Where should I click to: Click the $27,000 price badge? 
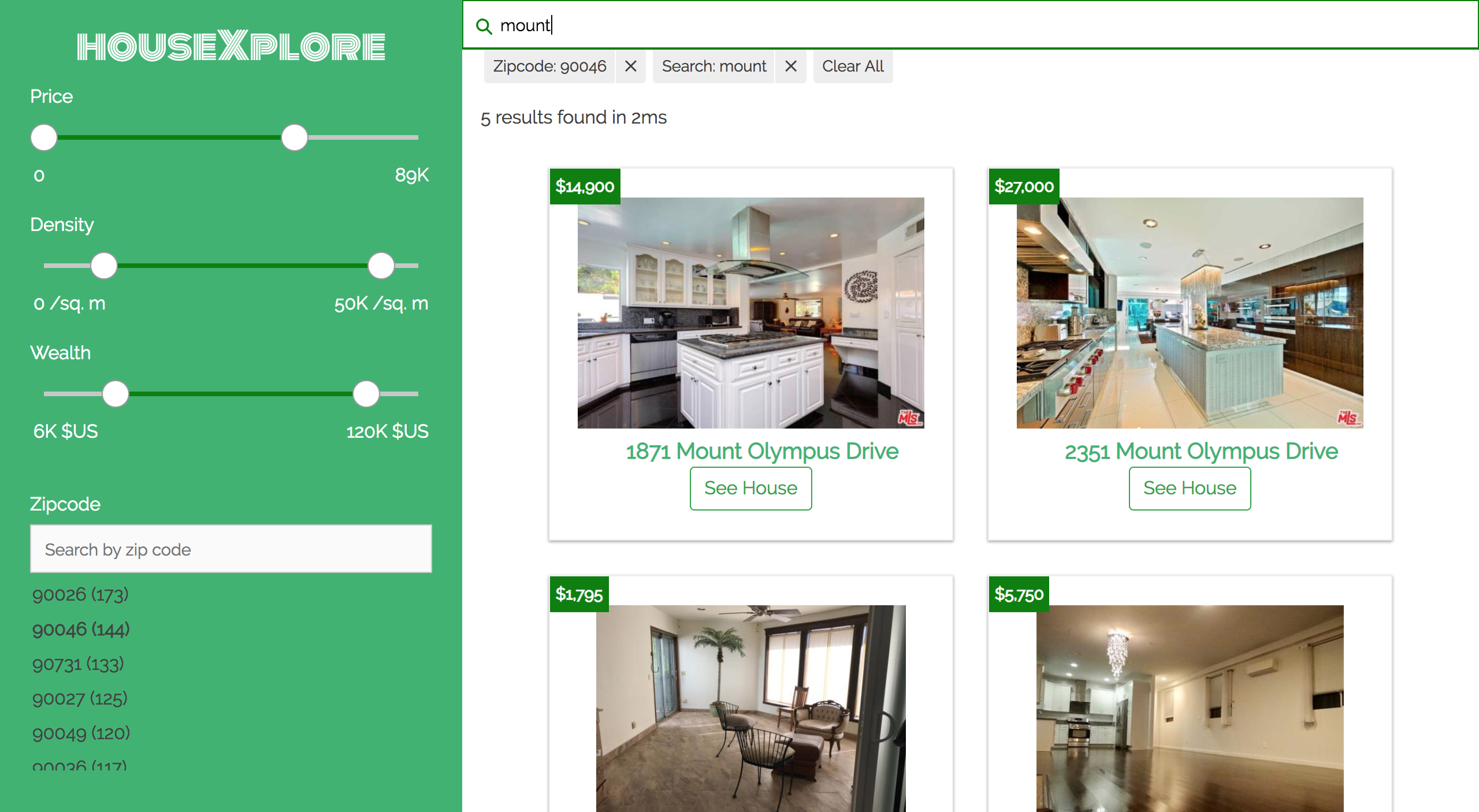pyautogui.click(x=1024, y=187)
